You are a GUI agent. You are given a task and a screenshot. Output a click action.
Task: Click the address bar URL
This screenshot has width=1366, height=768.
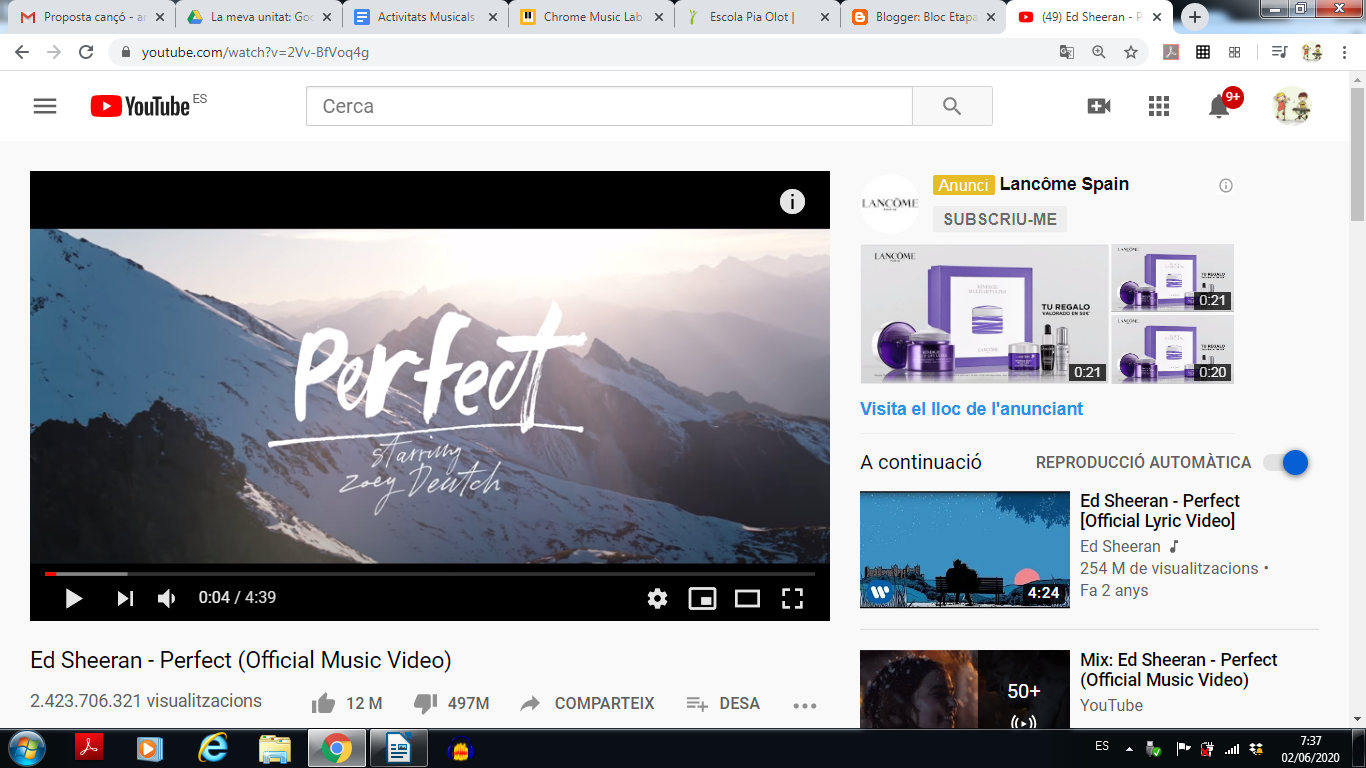pos(255,52)
